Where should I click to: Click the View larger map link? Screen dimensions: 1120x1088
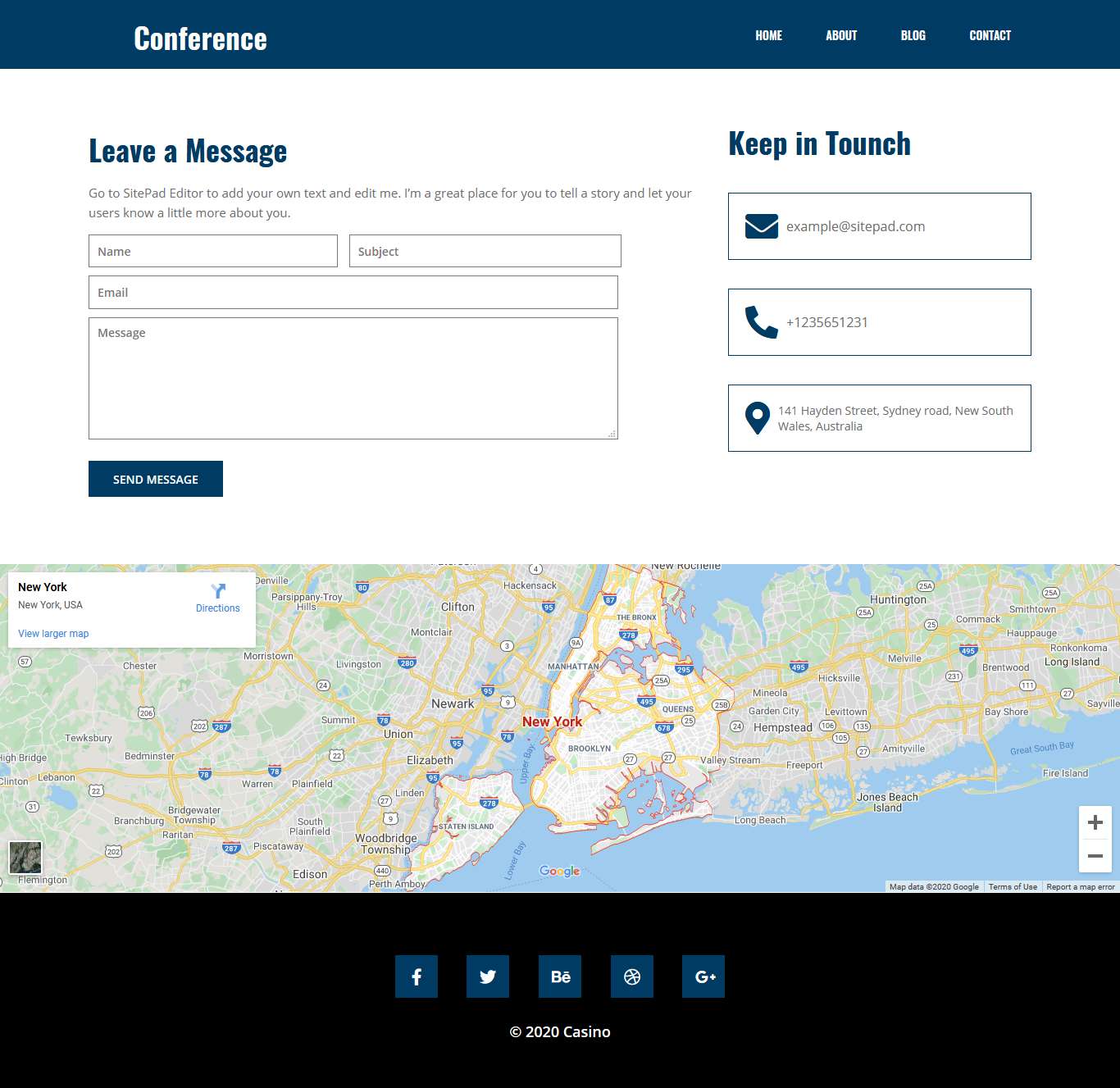click(x=53, y=634)
